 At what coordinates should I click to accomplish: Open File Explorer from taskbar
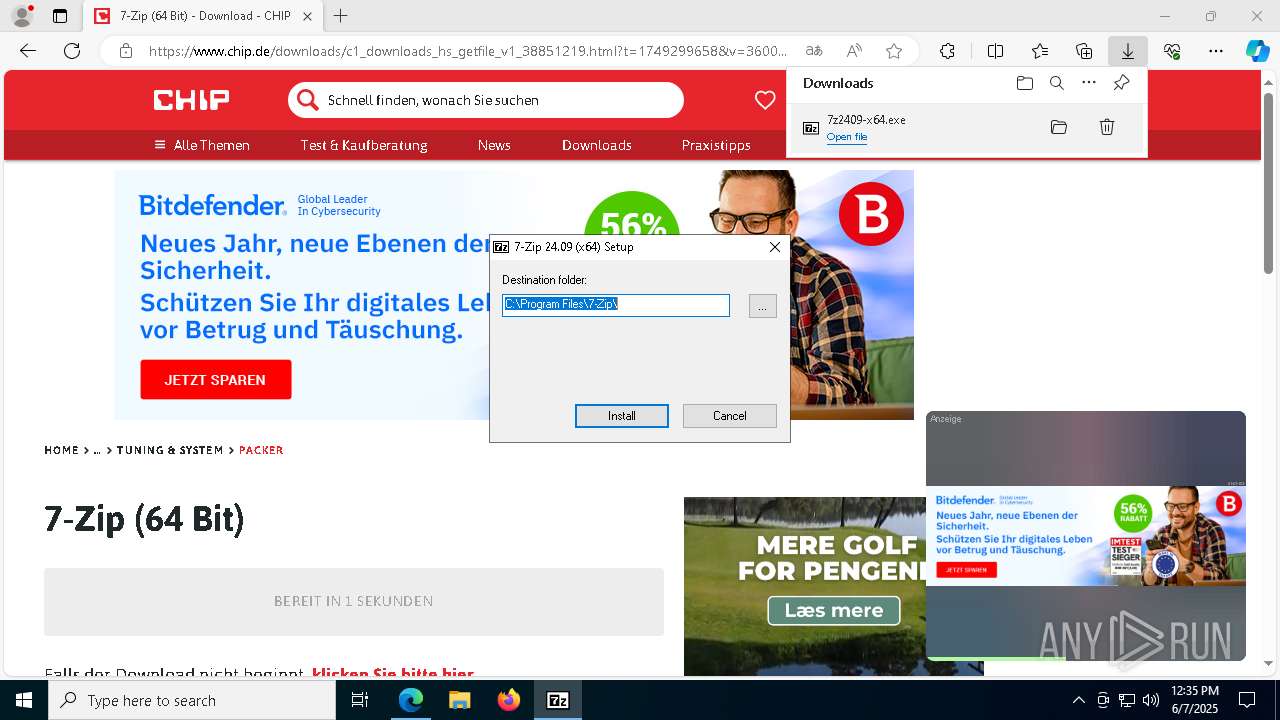459,700
